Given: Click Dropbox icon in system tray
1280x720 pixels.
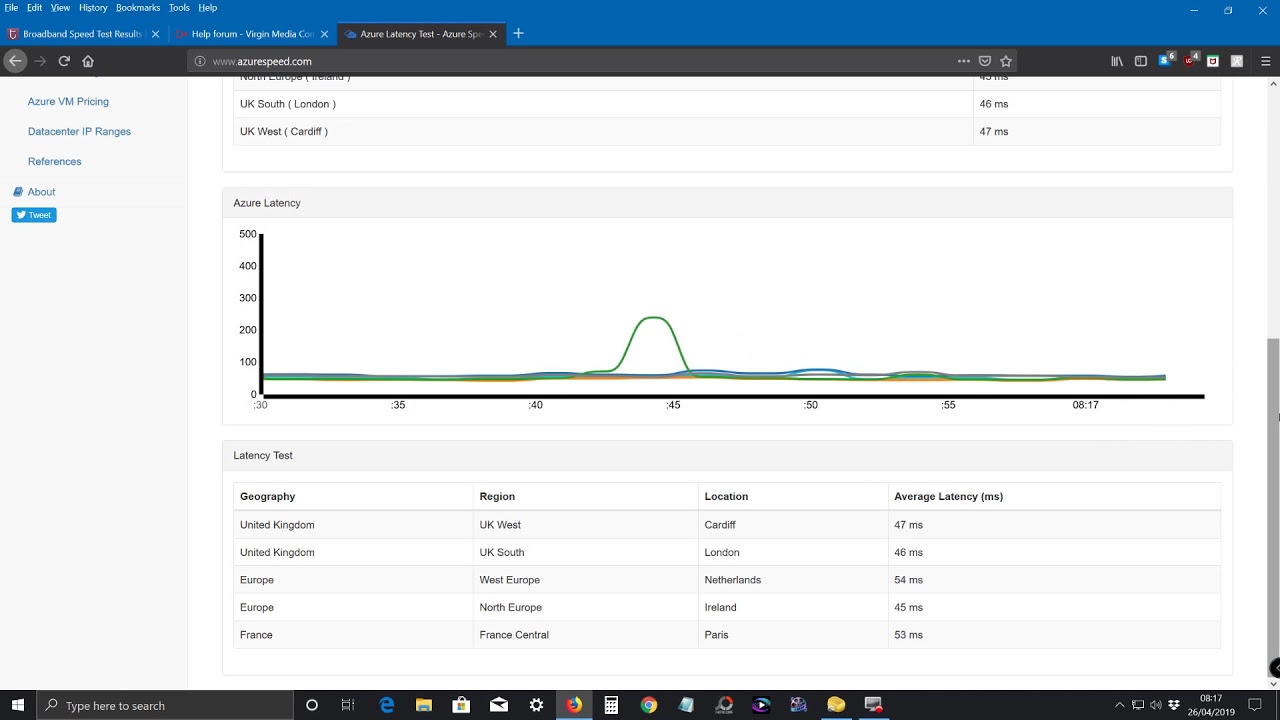Looking at the screenshot, I should (x=1174, y=705).
